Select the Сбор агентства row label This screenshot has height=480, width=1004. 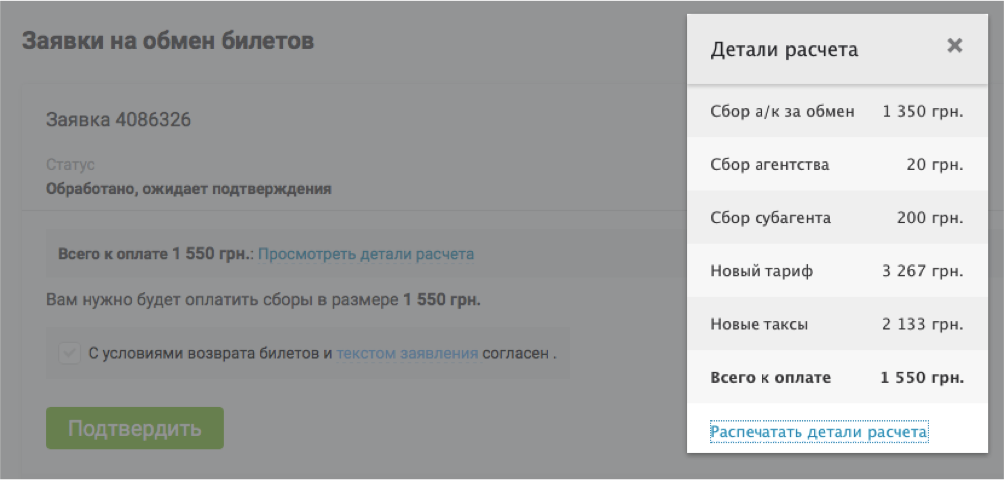click(x=769, y=164)
